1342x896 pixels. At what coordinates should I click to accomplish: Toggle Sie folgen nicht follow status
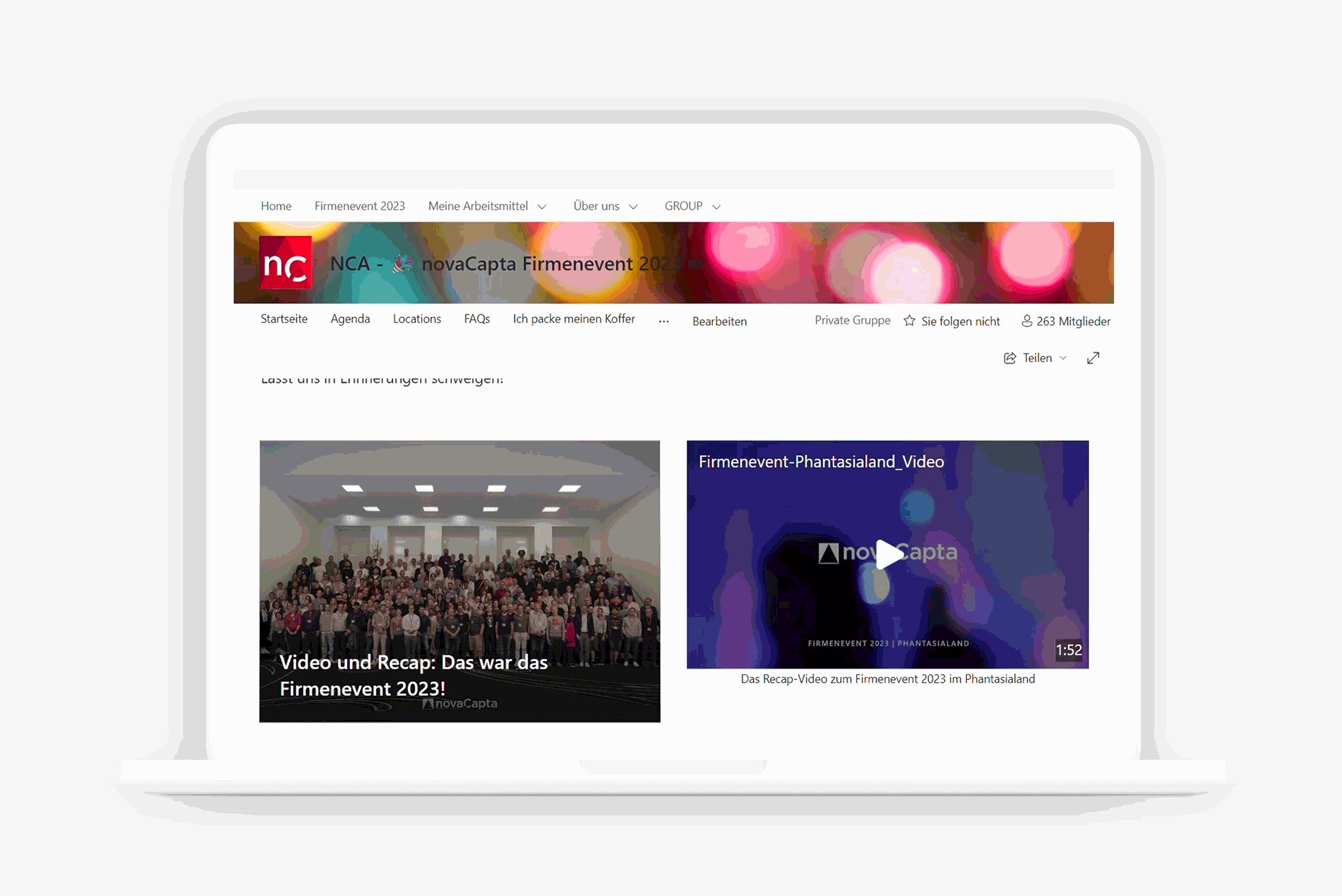click(955, 320)
